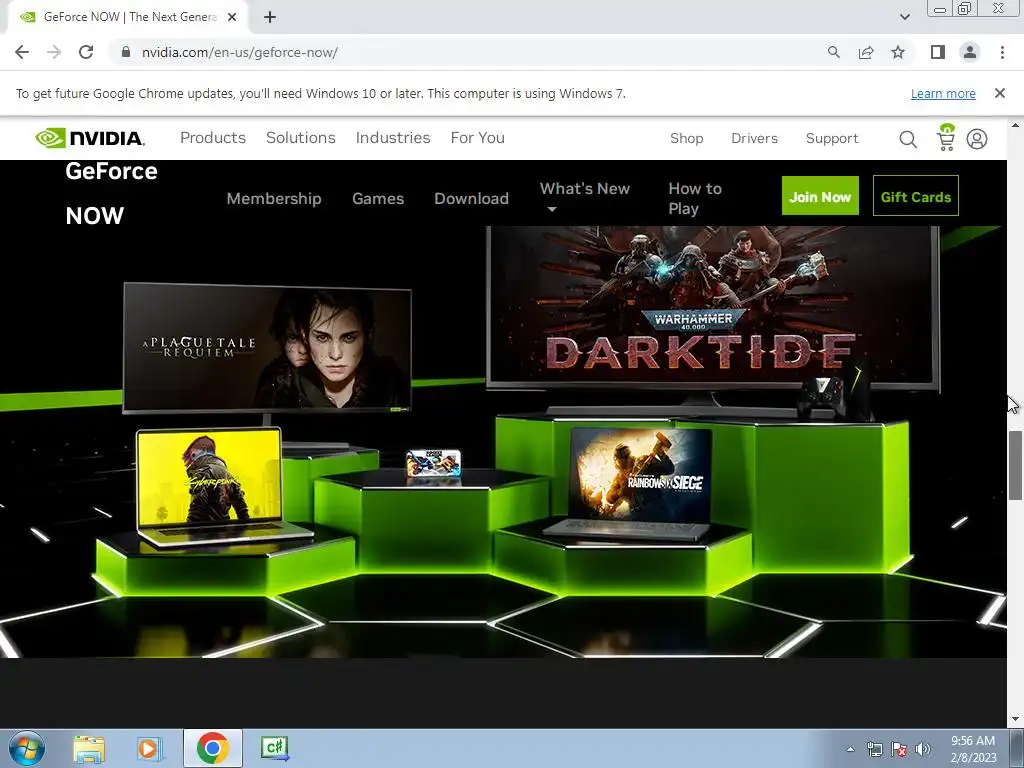Open the How to Play page
Image resolution: width=1024 pixels, height=768 pixels.
point(695,199)
